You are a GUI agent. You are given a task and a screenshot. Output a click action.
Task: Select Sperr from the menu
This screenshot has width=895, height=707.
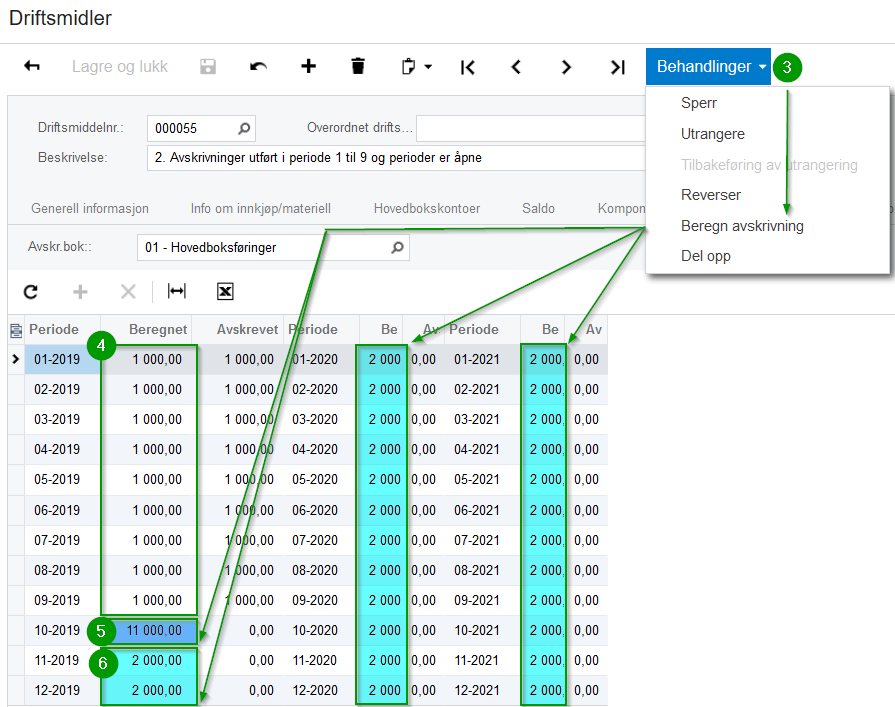click(699, 103)
